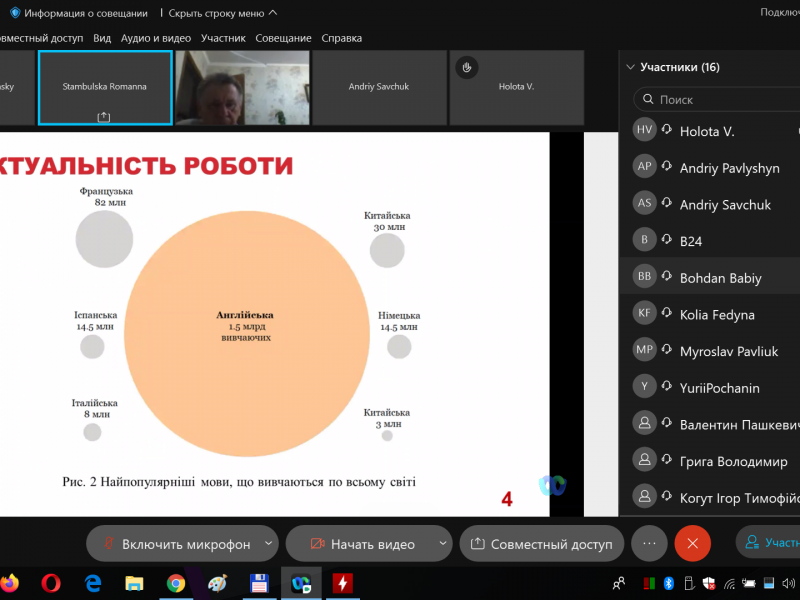Expand the microphone options arrow
The height and width of the screenshot is (600, 800).
pyautogui.click(x=268, y=544)
